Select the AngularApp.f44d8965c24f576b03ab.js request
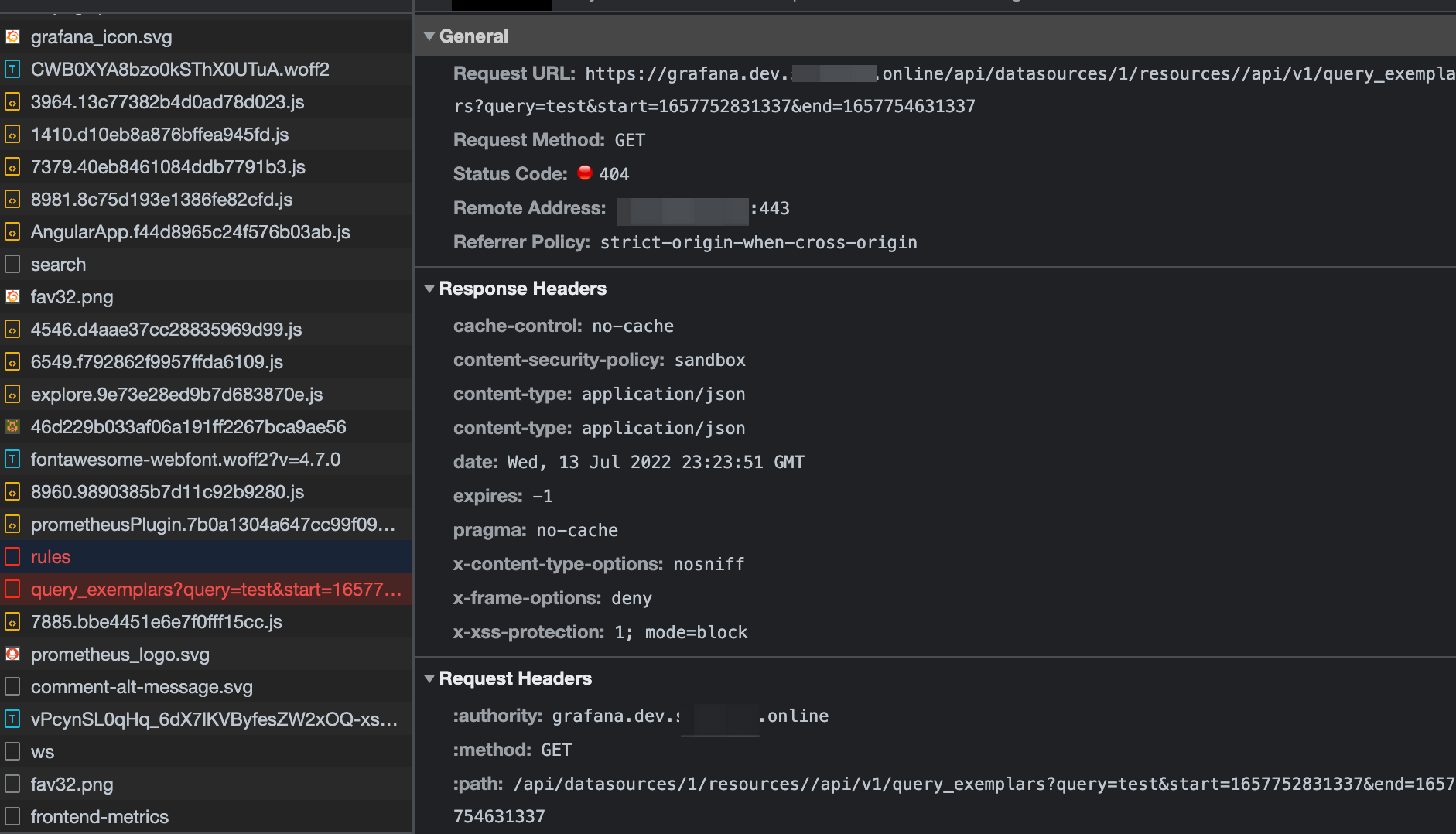Screen dimensions: 1456x834 190,231
